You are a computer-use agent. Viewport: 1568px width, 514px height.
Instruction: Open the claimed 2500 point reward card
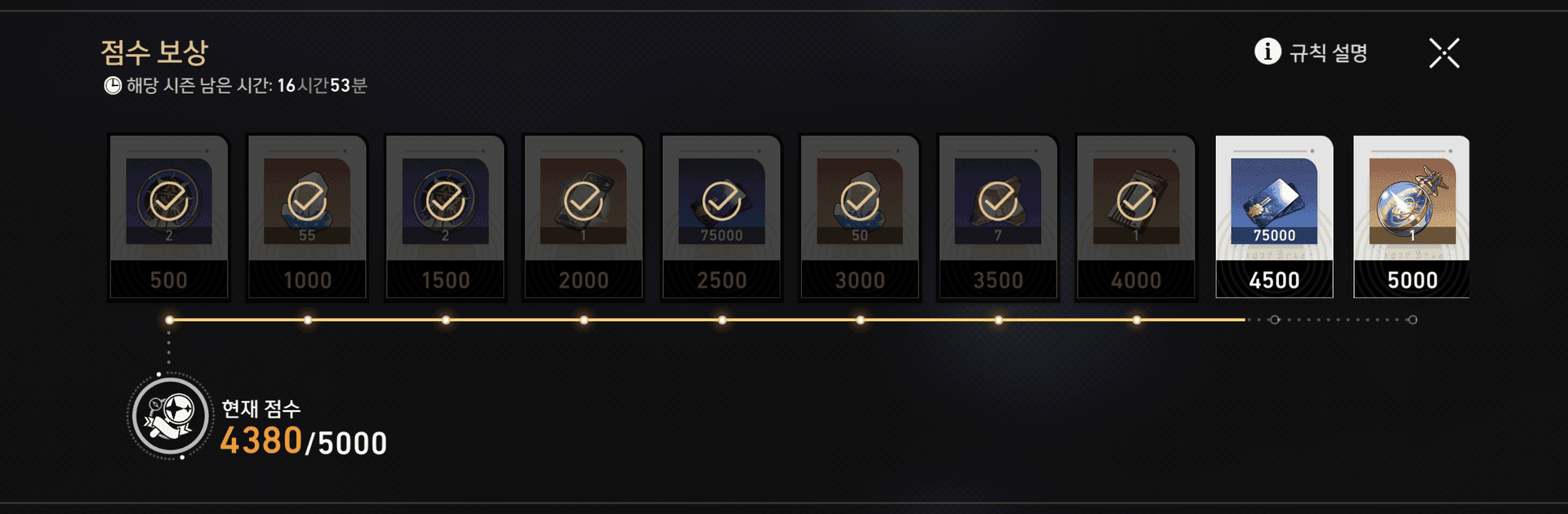coord(722,217)
